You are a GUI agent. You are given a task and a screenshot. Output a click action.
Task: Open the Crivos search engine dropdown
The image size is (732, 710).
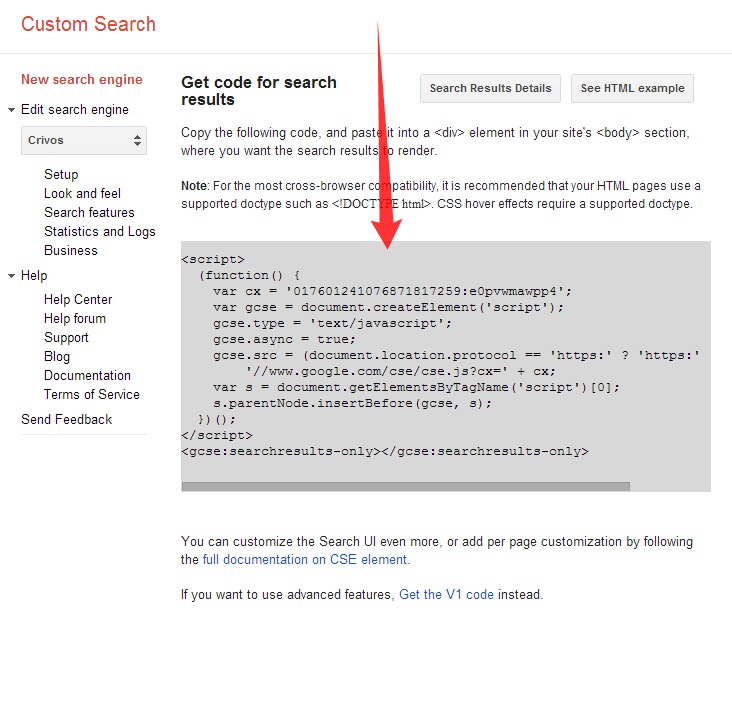tap(84, 140)
